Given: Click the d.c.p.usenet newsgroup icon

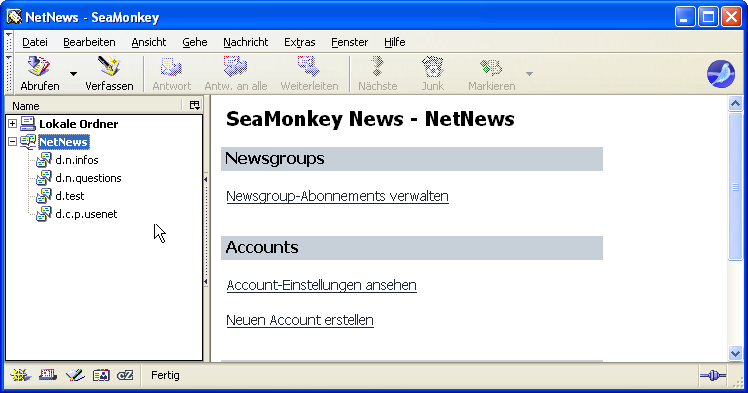Looking at the screenshot, I should [x=44, y=214].
